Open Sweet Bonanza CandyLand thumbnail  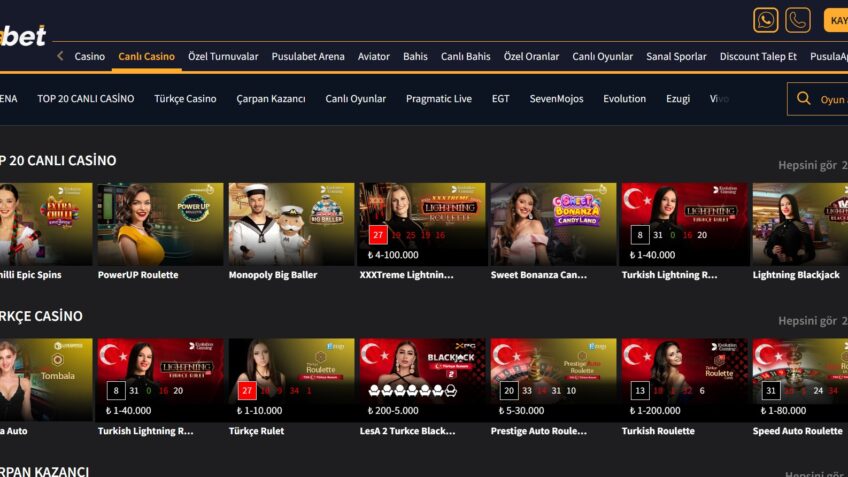553,224
